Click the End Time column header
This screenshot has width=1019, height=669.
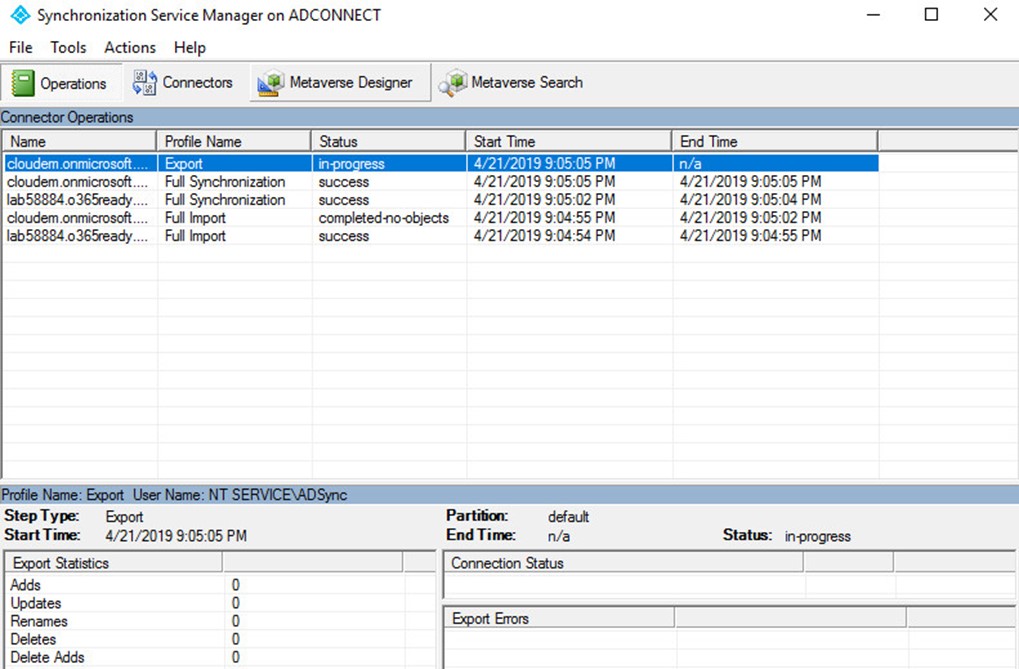(774, 141)
